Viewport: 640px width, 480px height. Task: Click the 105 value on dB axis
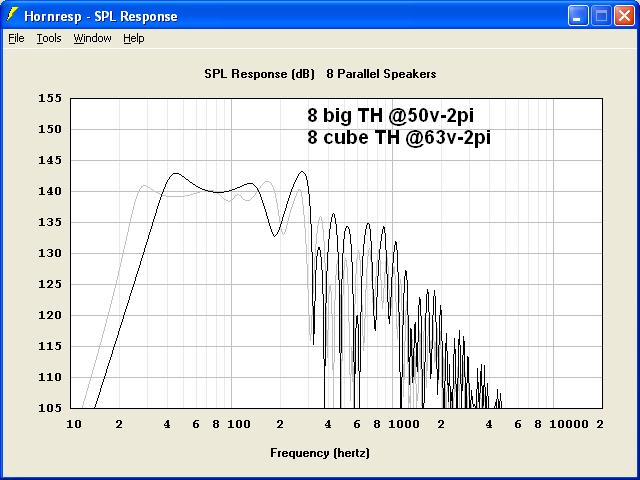(50, 408)
